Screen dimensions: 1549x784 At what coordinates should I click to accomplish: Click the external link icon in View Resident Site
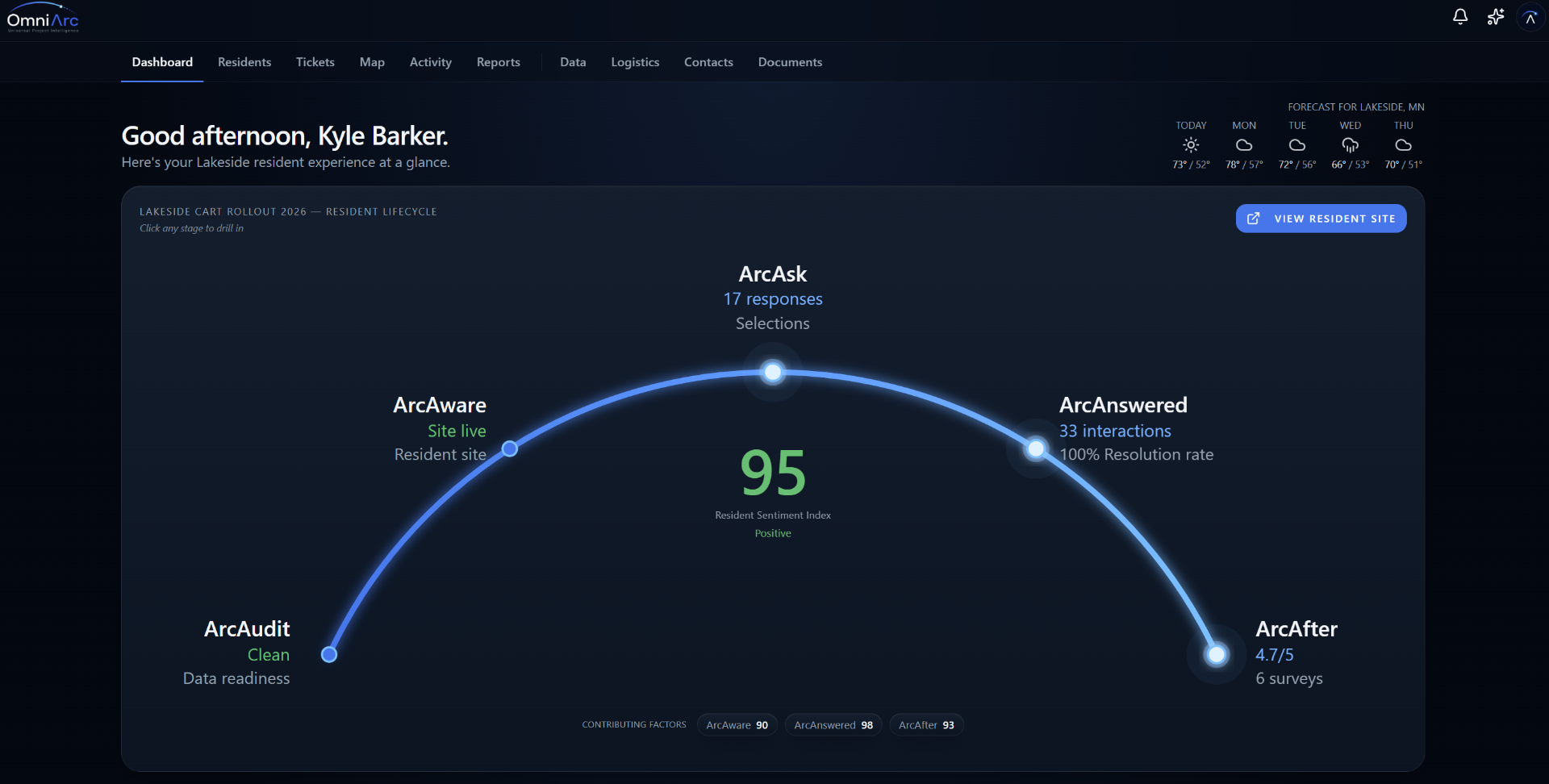[x=1254, y=219]
